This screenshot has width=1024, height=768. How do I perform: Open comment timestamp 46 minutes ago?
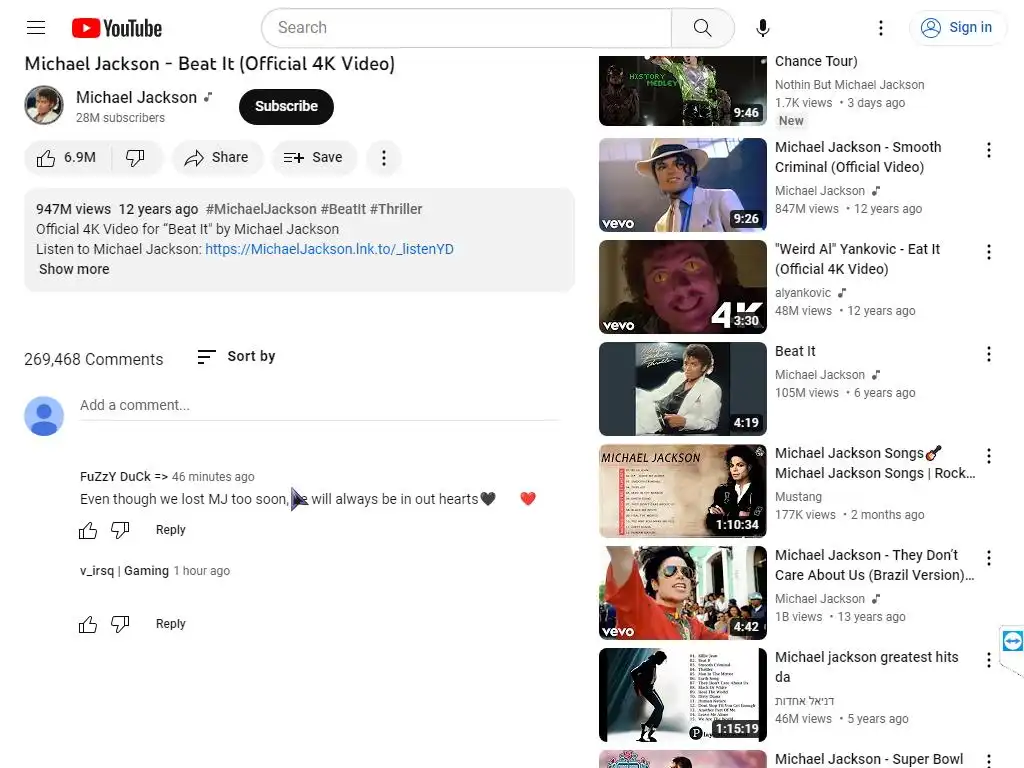(213, 477)
